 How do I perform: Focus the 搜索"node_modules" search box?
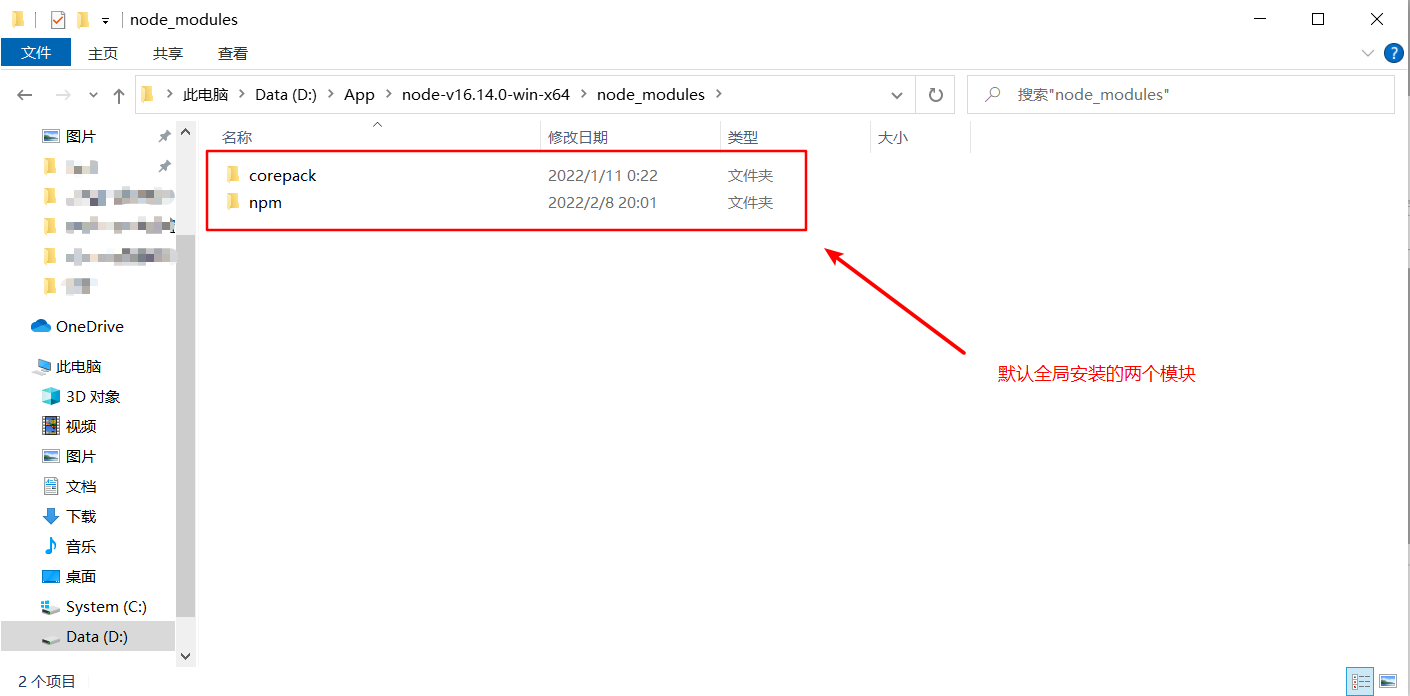1181,95
